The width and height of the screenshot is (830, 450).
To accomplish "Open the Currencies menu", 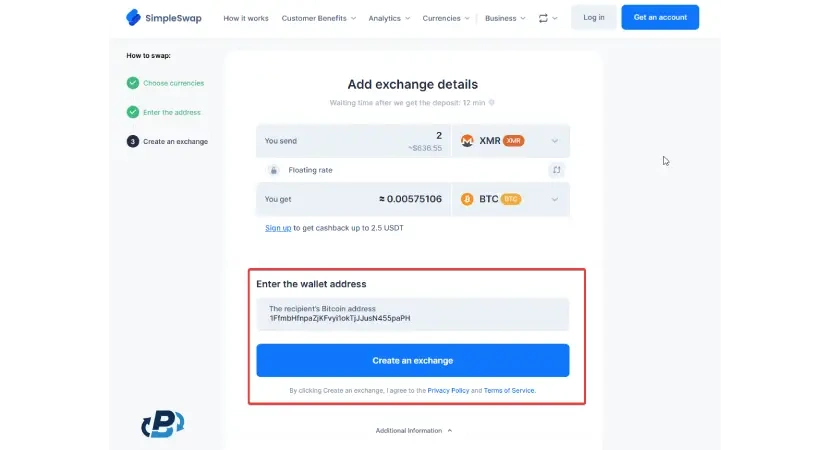I will click(x=446, y=18).
